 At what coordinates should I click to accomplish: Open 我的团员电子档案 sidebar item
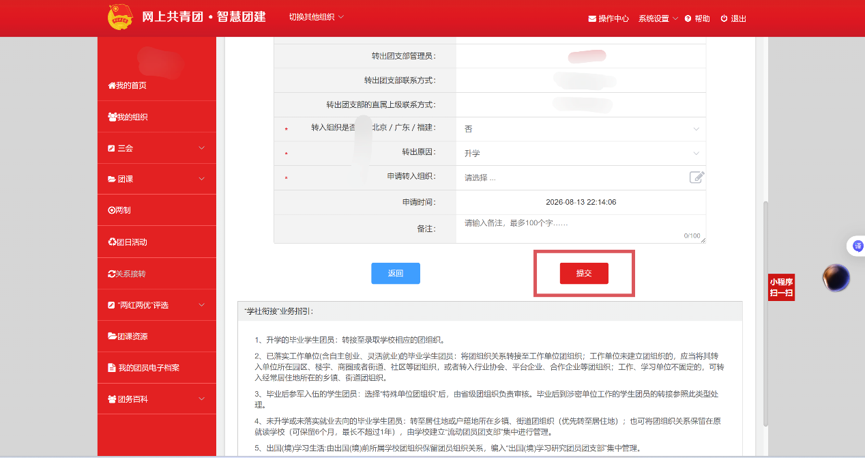tap(157, 368)
